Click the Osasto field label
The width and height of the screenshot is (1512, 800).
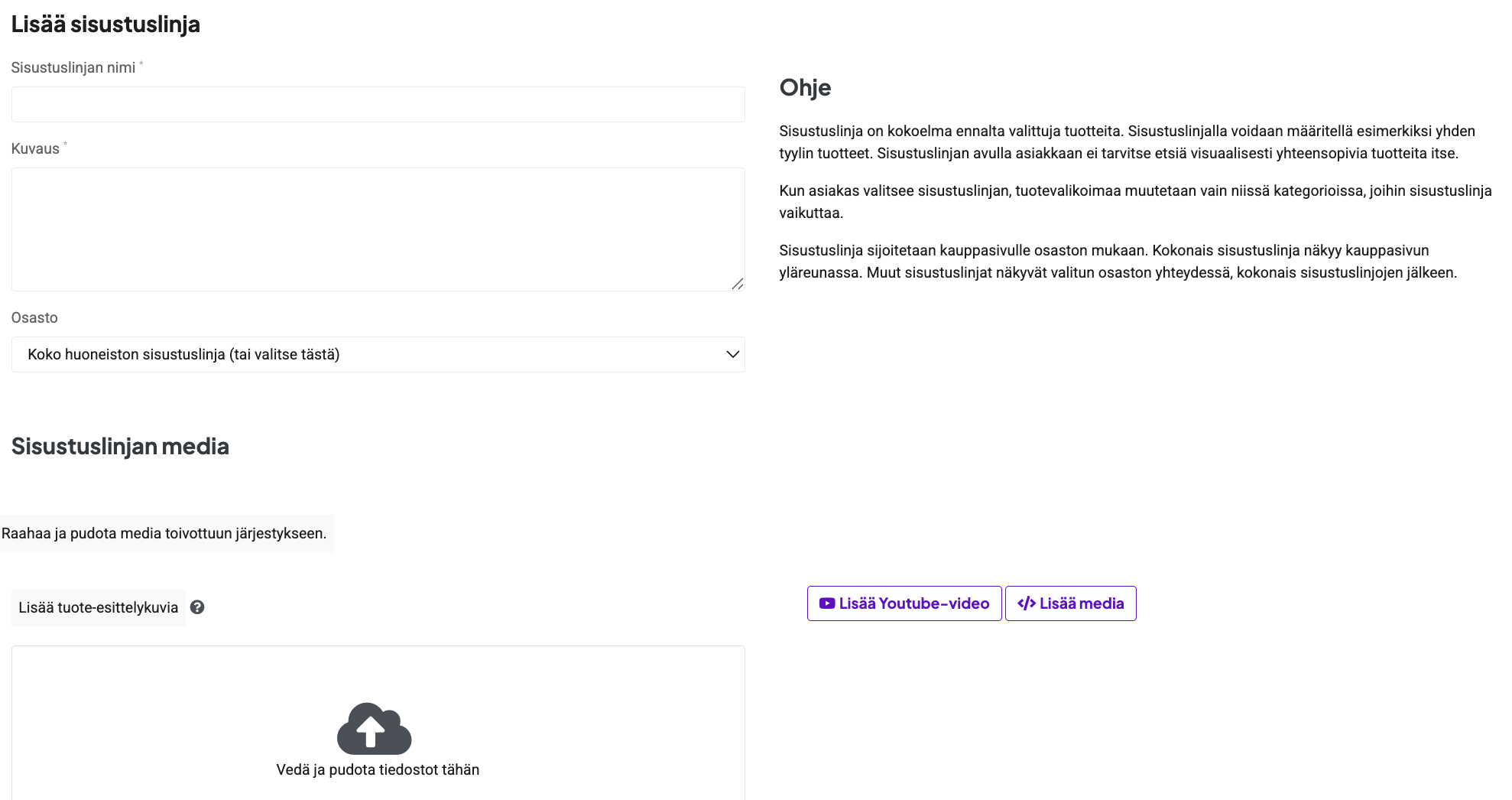34,317
